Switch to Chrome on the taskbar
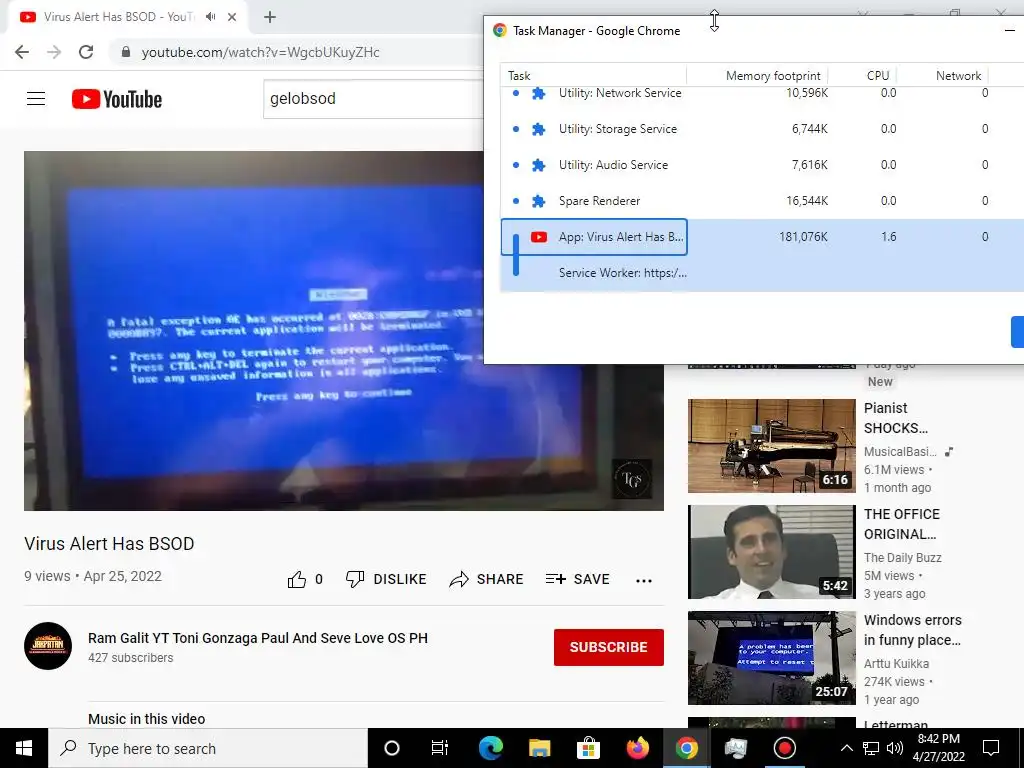Viewport: 1024px width, 768px height. [x=686, y=748]
